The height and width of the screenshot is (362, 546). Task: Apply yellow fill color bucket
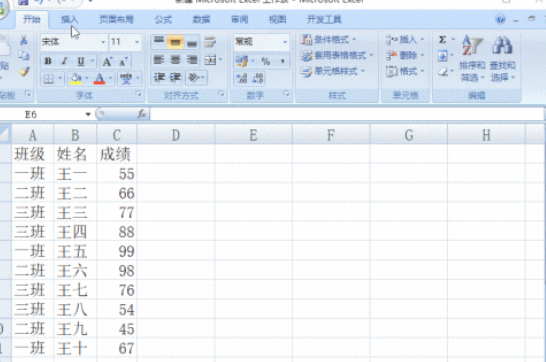coord(76,79)
